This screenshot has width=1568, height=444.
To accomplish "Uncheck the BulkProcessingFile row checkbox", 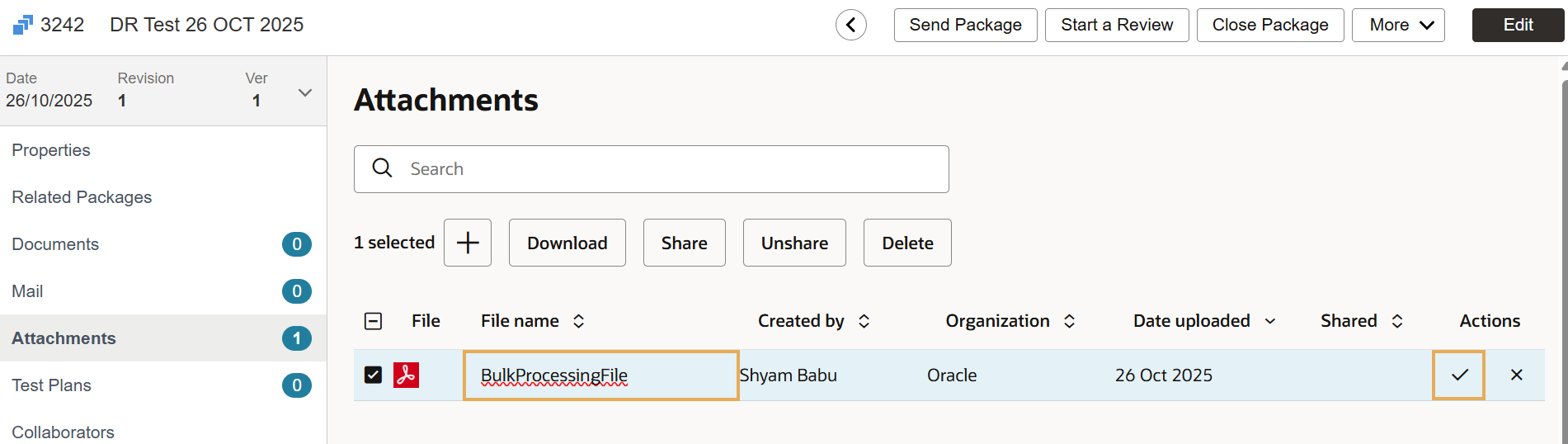I will click(373, 375).
